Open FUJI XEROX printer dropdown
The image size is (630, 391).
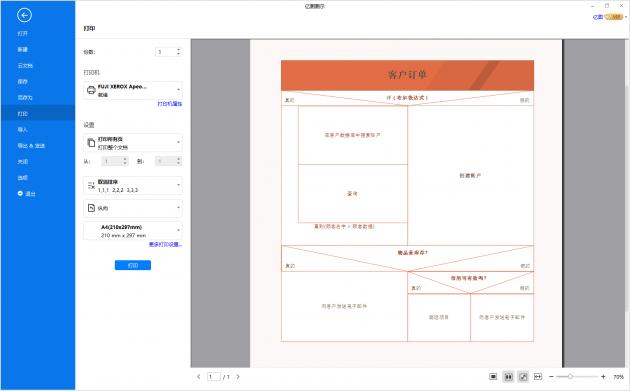coord(133,90)
